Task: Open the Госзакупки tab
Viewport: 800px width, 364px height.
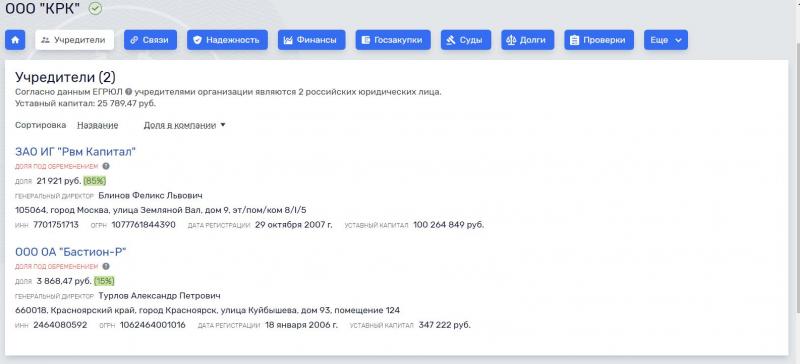Action: (393, 40)
